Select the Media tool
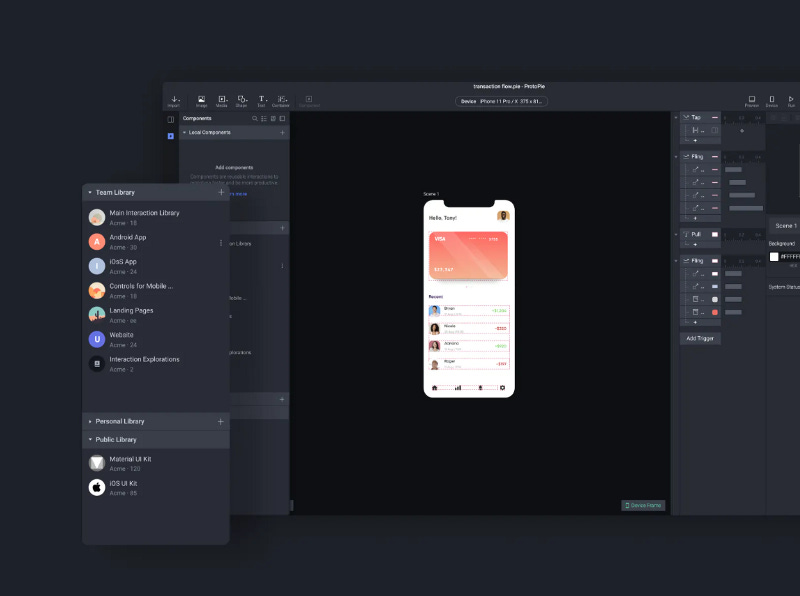 coord(221,101)
